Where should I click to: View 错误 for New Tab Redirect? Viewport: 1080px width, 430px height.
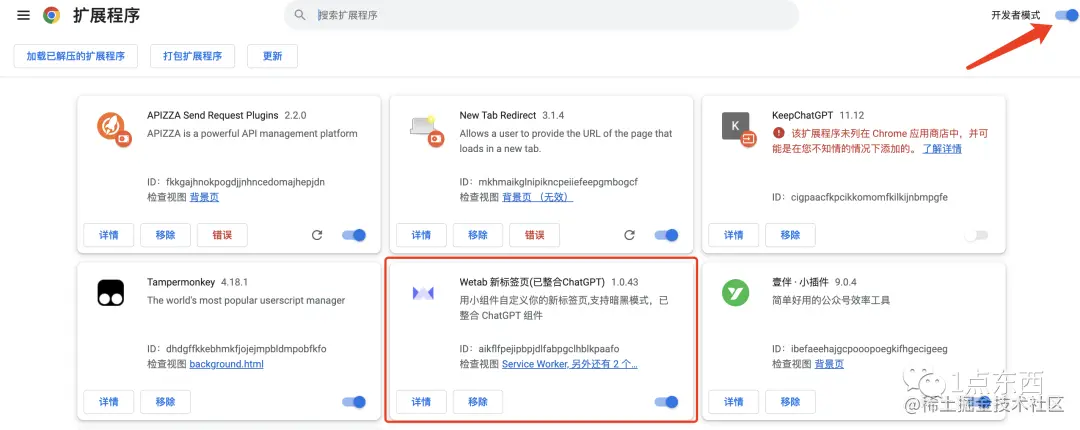tap(535, 235)
